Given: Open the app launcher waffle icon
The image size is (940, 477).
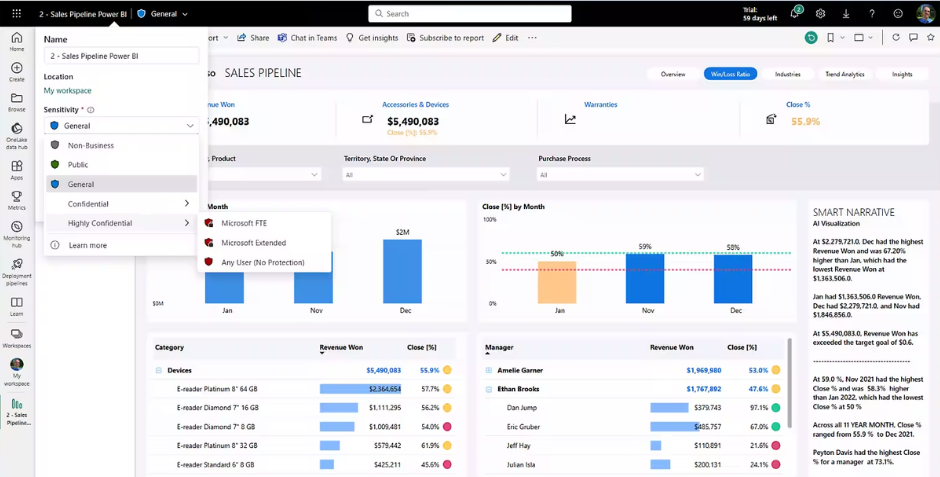Looking at the screenshot, I should pos(17,13).
